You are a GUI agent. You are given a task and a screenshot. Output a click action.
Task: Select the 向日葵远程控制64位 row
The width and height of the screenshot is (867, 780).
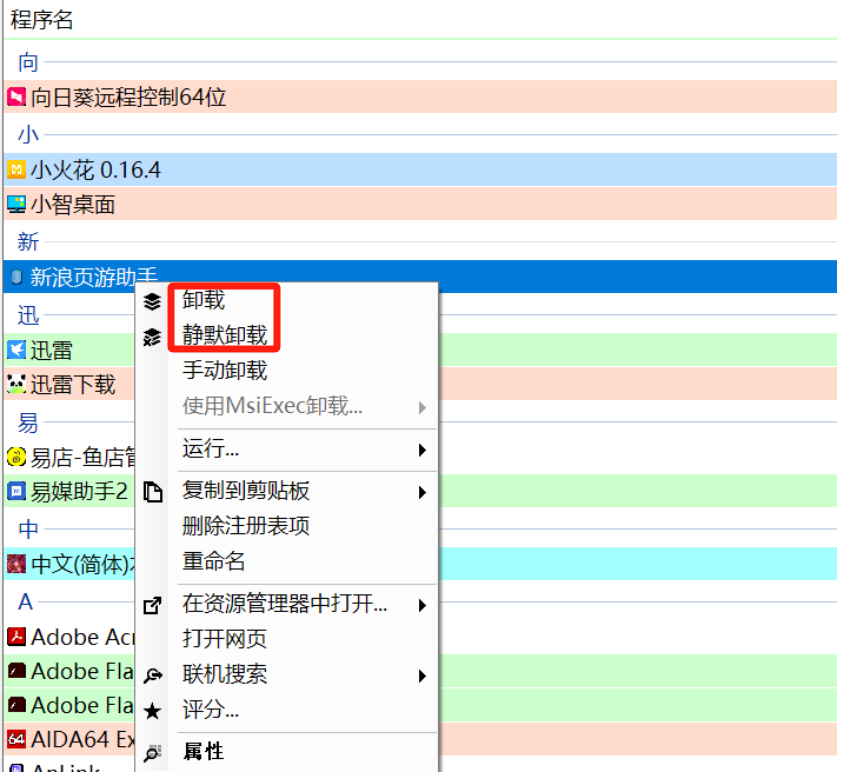(420, 97)
